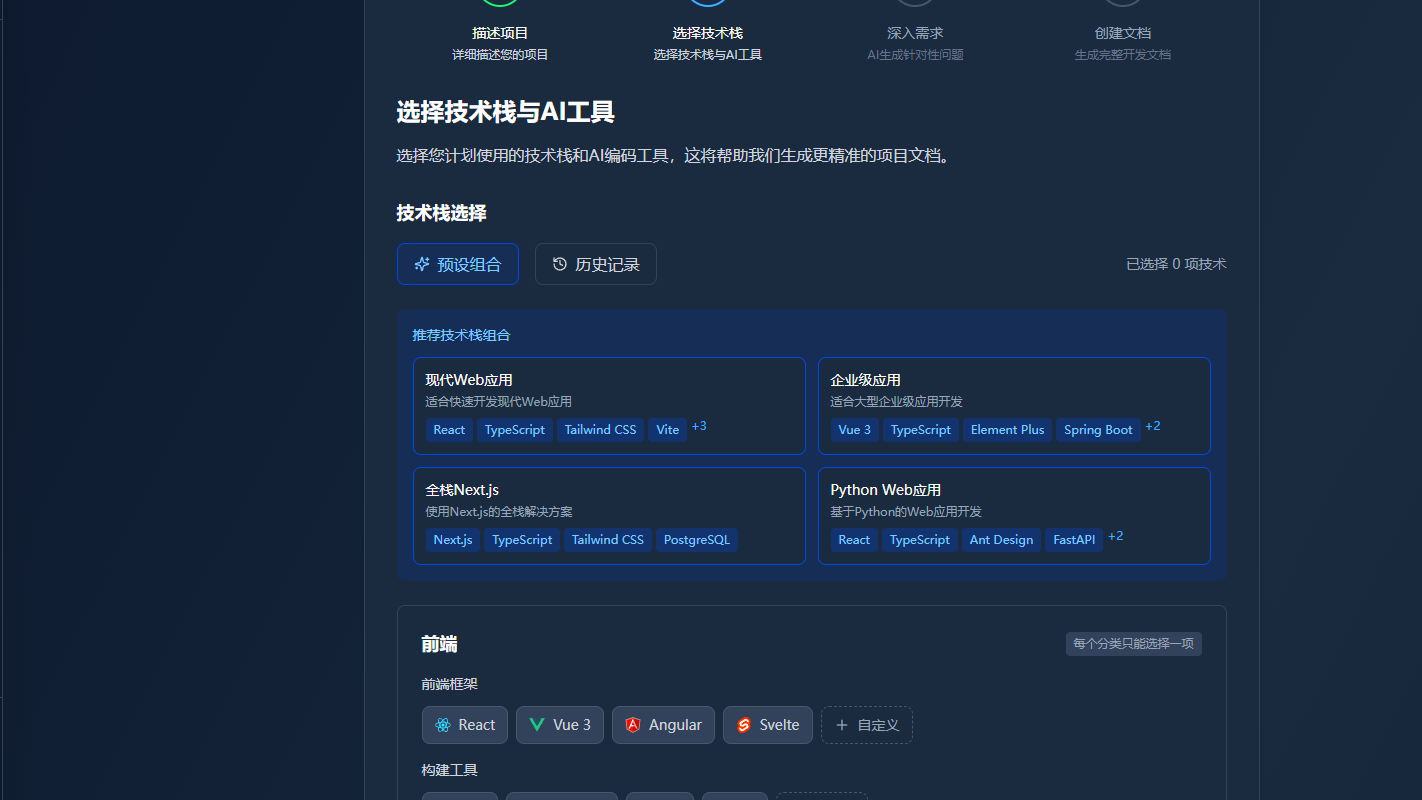Jump to the 深入需求 step
The width and height of the screenshot is (1422, 800).
pos(915,33)
